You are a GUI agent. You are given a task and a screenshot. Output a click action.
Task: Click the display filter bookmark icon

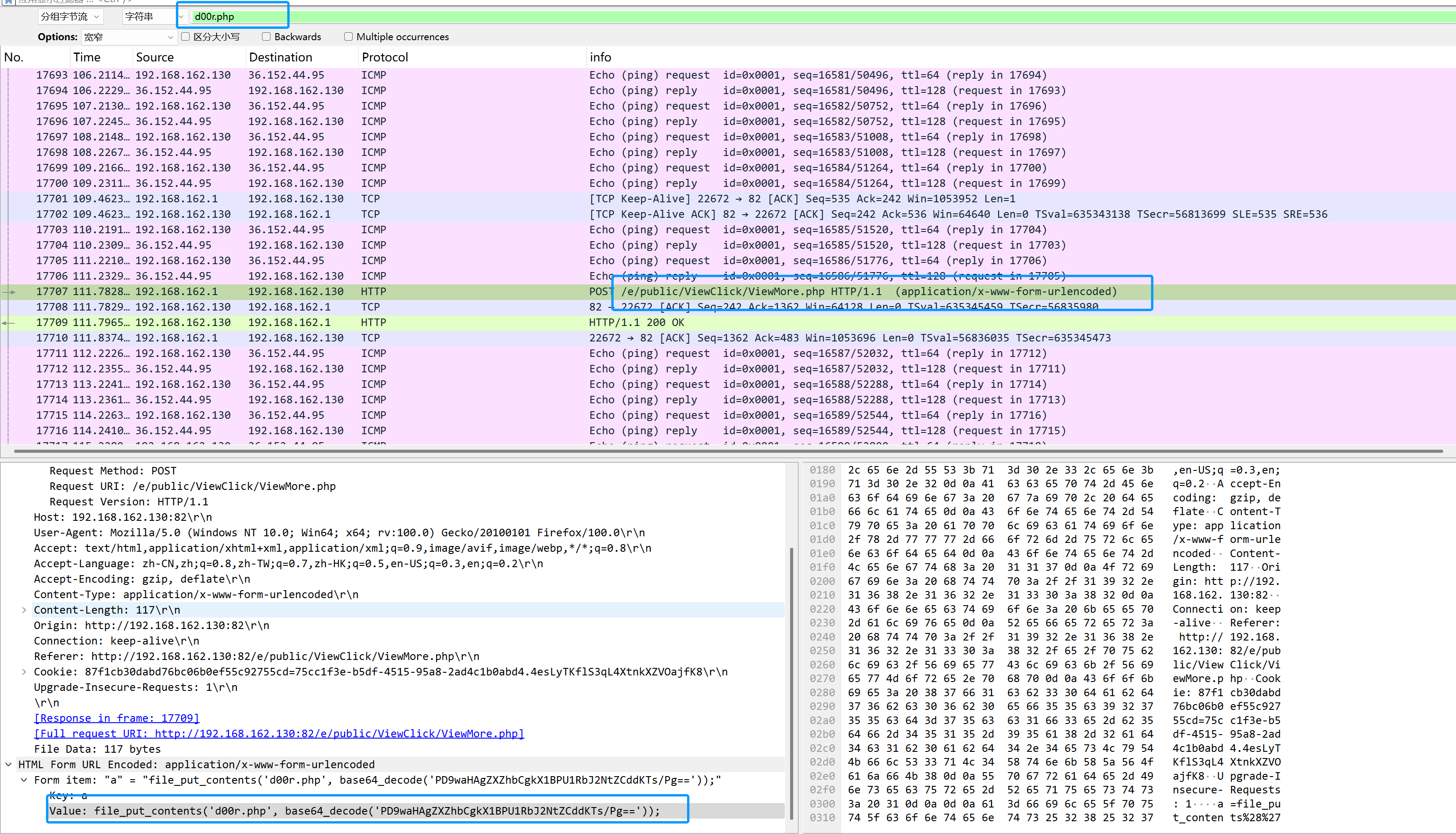pyautogui.click(x=8, y=2)
